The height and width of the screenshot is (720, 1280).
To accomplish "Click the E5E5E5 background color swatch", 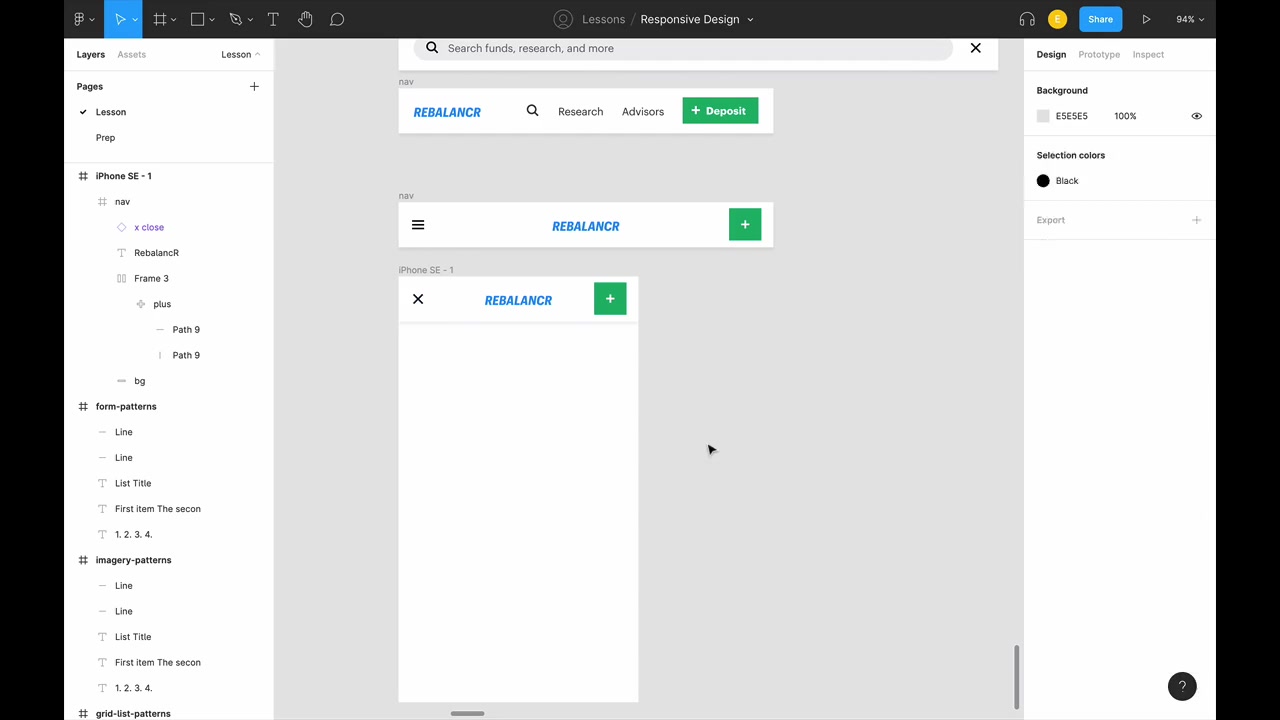I will click(x=1043, y=116).
